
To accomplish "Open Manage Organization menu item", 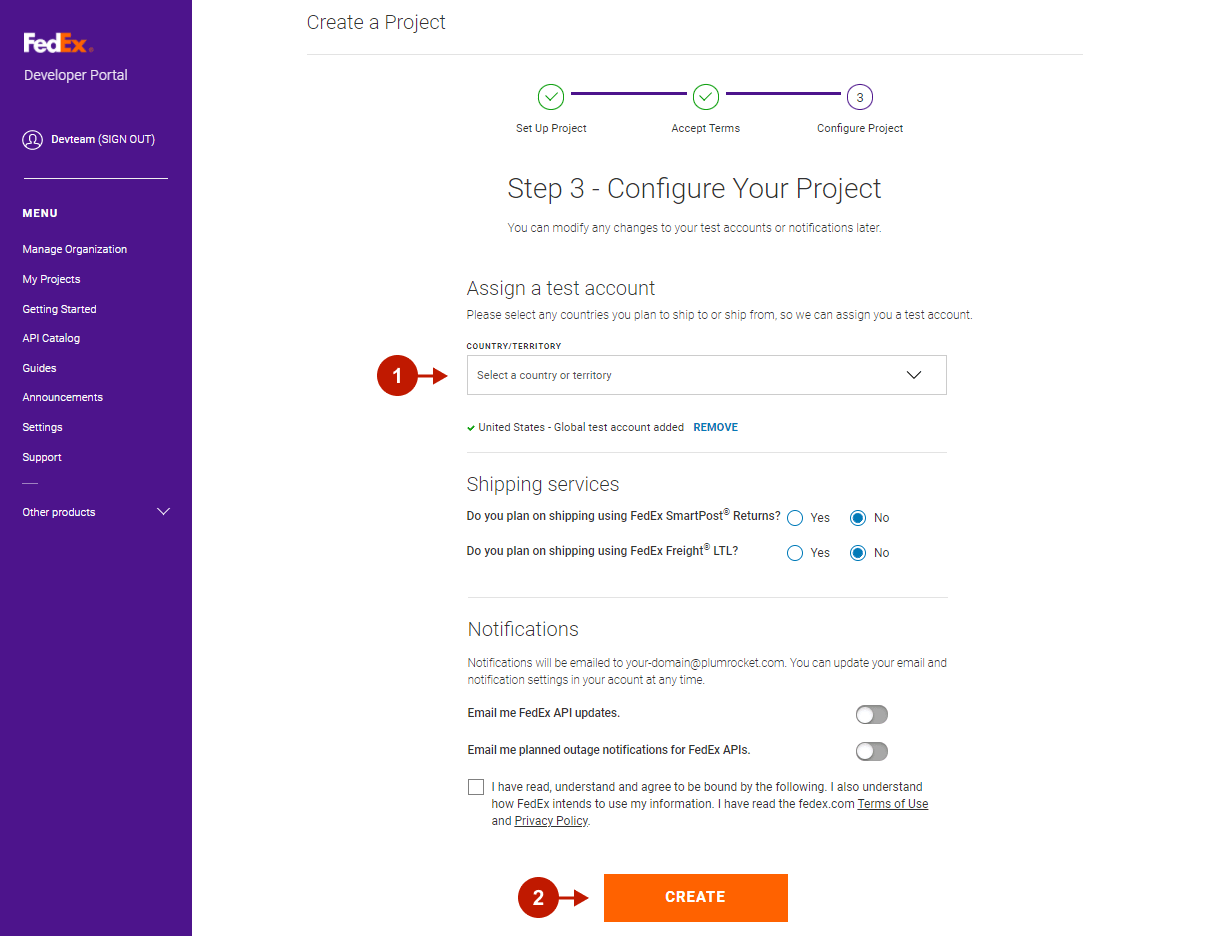I will 75,249.
